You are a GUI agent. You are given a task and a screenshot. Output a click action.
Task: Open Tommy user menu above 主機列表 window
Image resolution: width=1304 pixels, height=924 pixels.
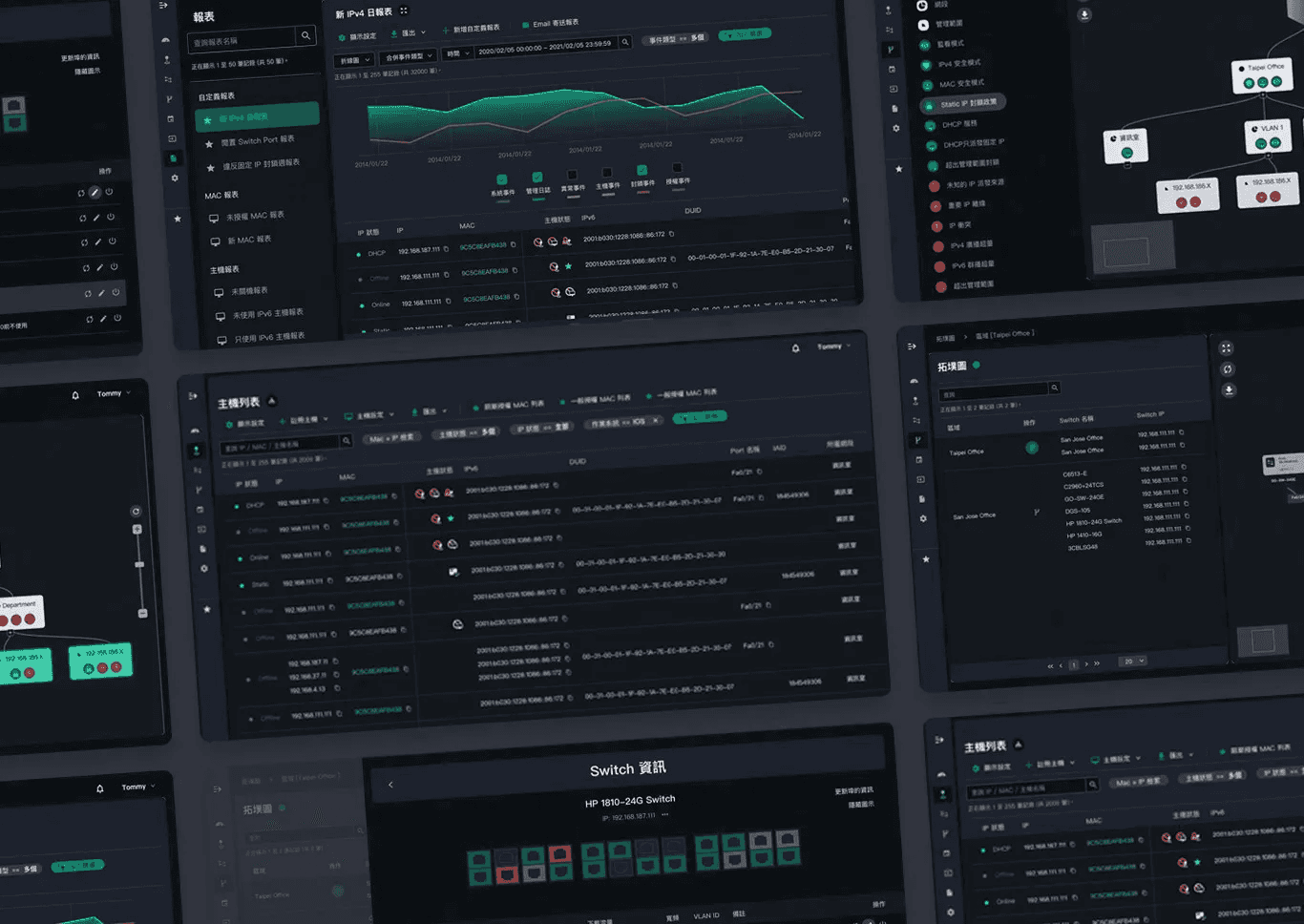point(834,346)
